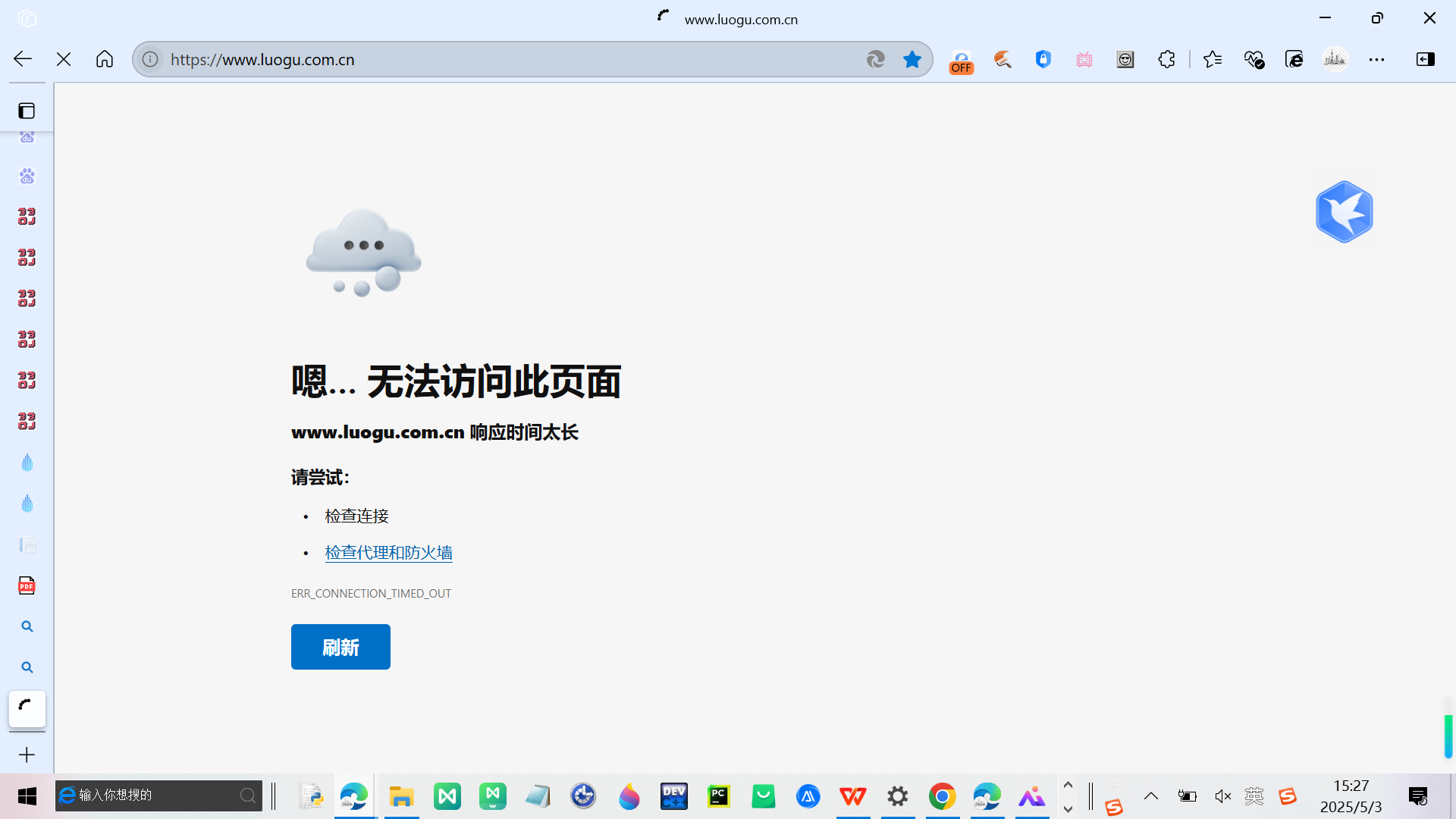Toggle the blue favorite star for this page

(912, 59)
